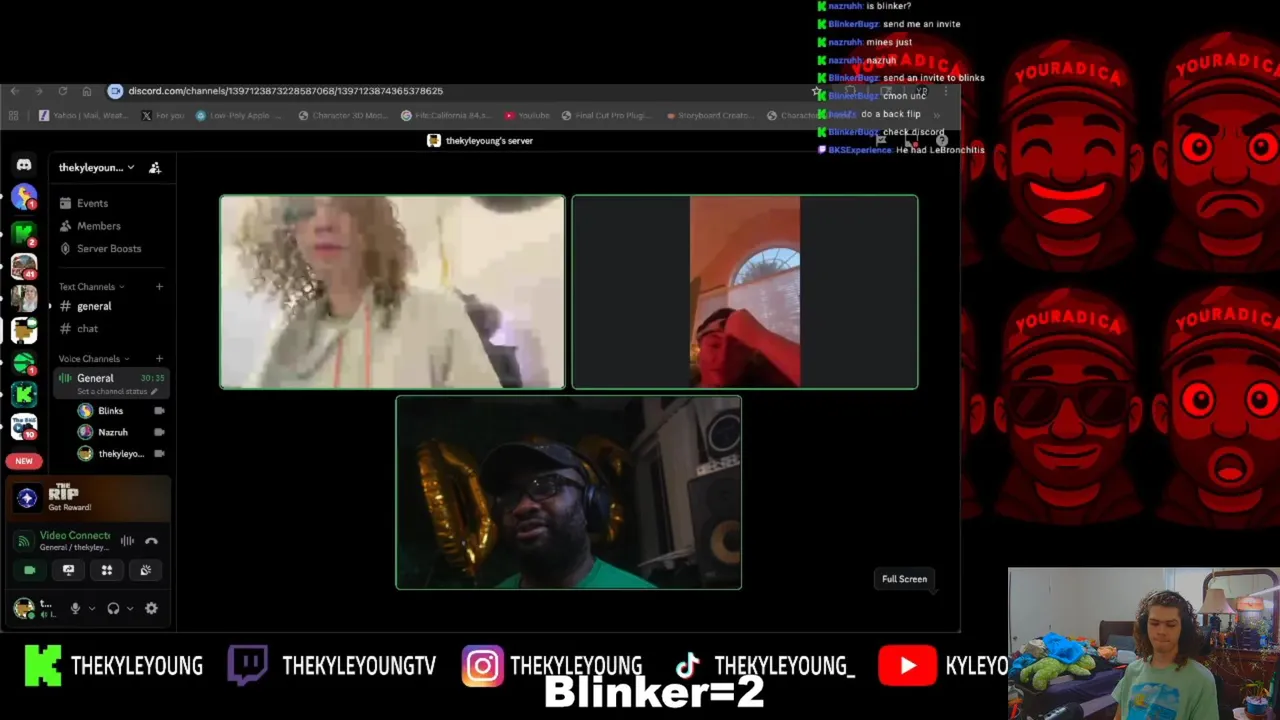Open Discord direct messages home icon
This screenshot has height=720, width=1280.
click(24, 165)
